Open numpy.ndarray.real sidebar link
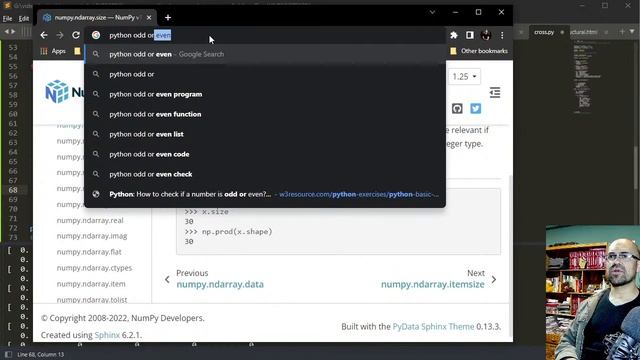 click(x=90, y=220)
